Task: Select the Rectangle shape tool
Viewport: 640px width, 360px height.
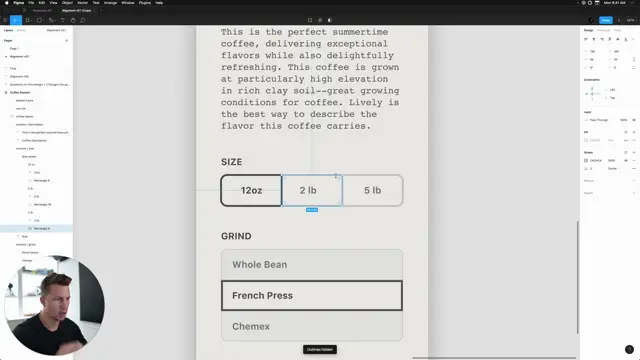Action: click(x=40, y=20)
